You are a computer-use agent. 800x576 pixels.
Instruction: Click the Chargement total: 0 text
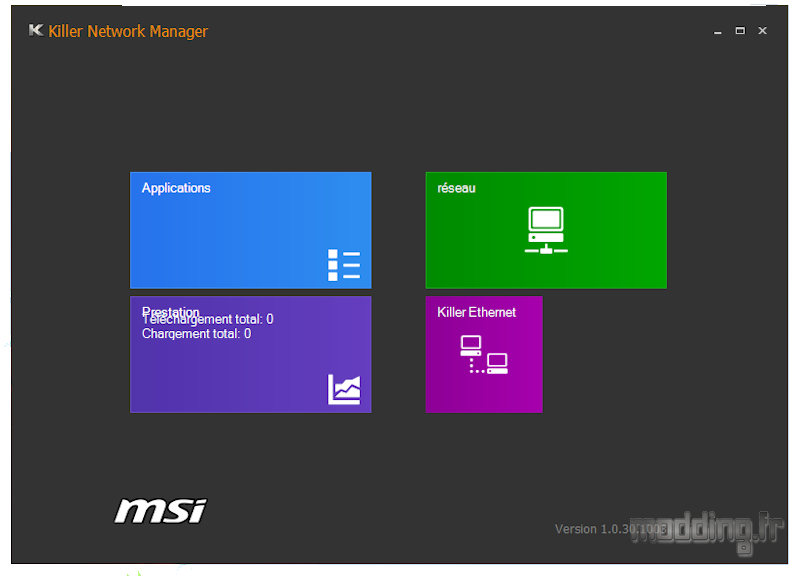196,334
